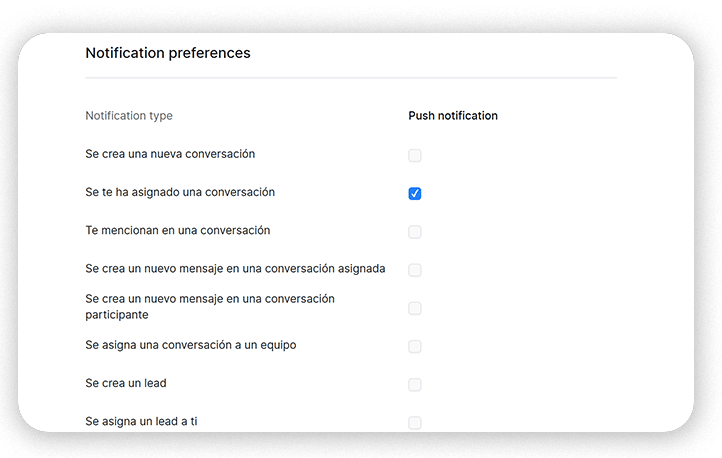Click the 'Te mencionan en una conversación' label text
This screenshot has height=458, width=722.
[178, 230]
